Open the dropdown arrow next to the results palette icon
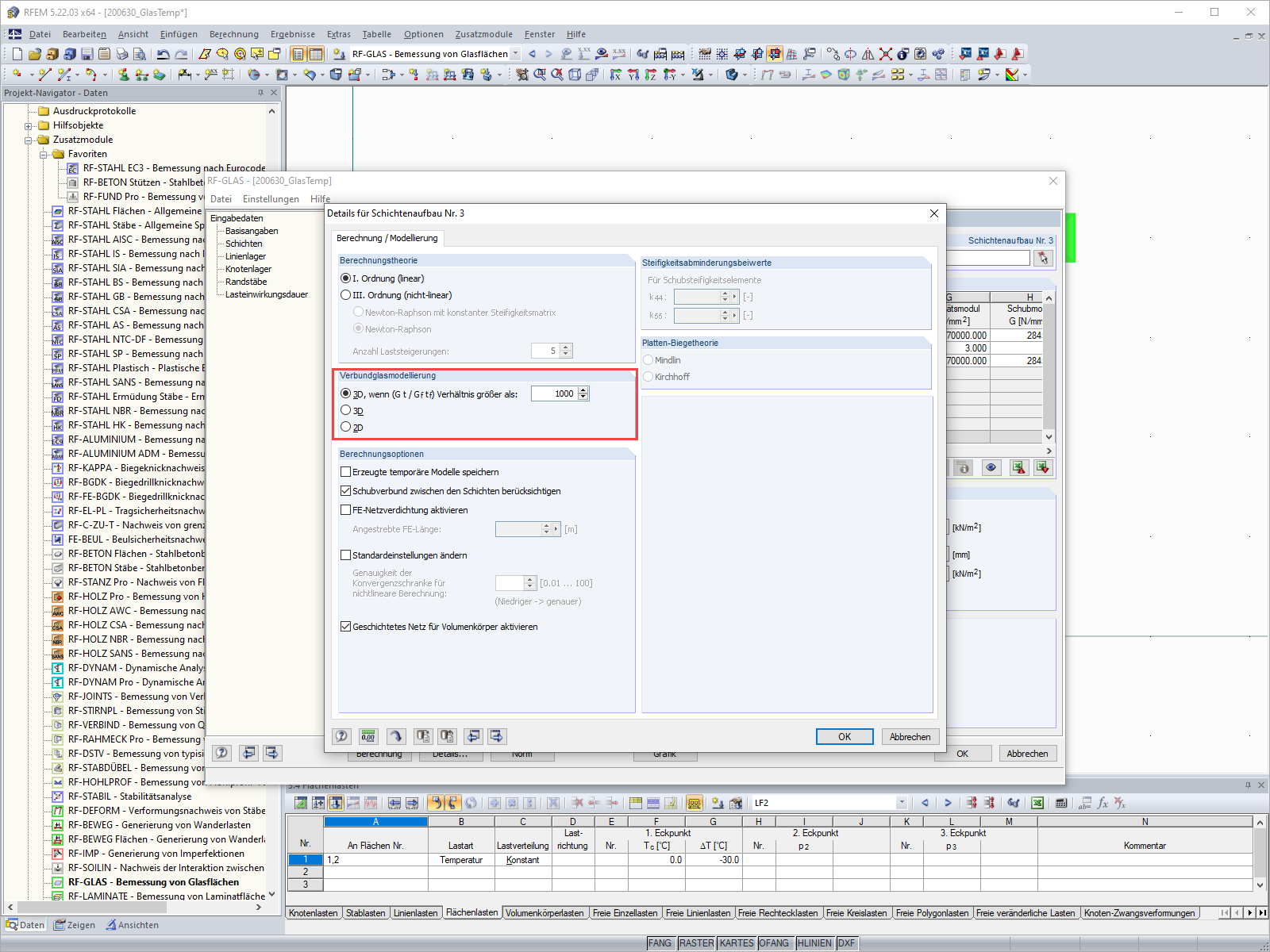The width and height of the screenshot is (1270, 952). coord(1025,75)
